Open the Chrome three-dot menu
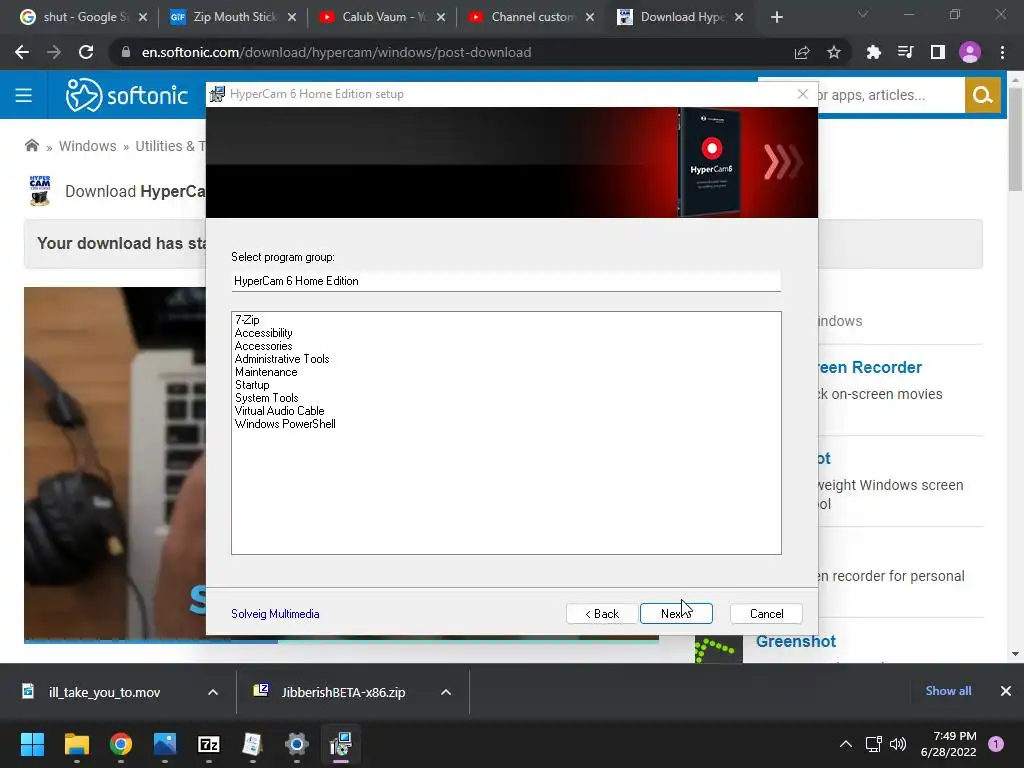Viewport: 1024px width, 768px height. 1002,52
